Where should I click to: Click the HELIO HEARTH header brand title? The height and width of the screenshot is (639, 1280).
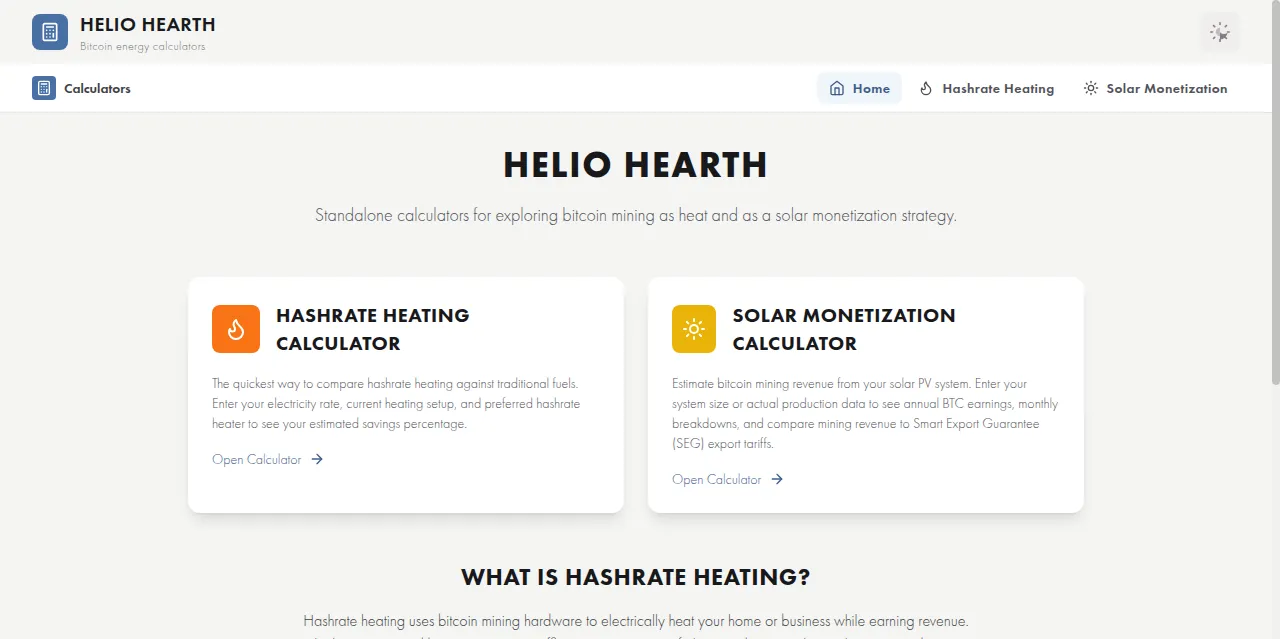147,24
